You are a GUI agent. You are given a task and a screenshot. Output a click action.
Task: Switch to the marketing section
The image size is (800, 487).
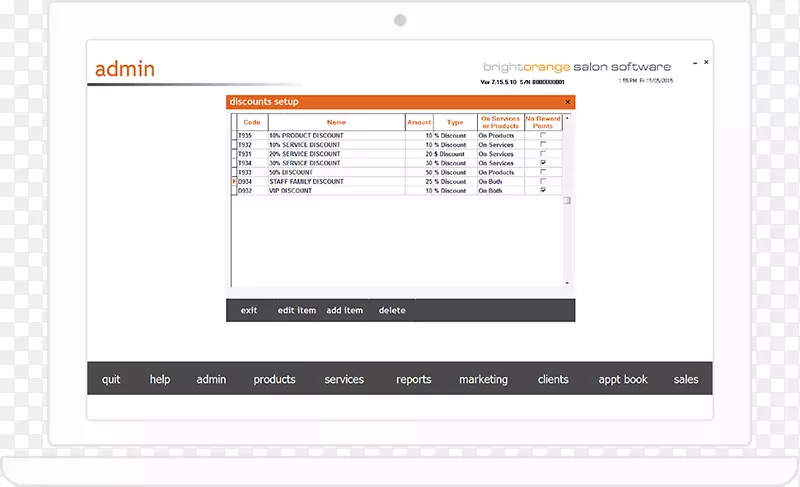click(483, 380)
